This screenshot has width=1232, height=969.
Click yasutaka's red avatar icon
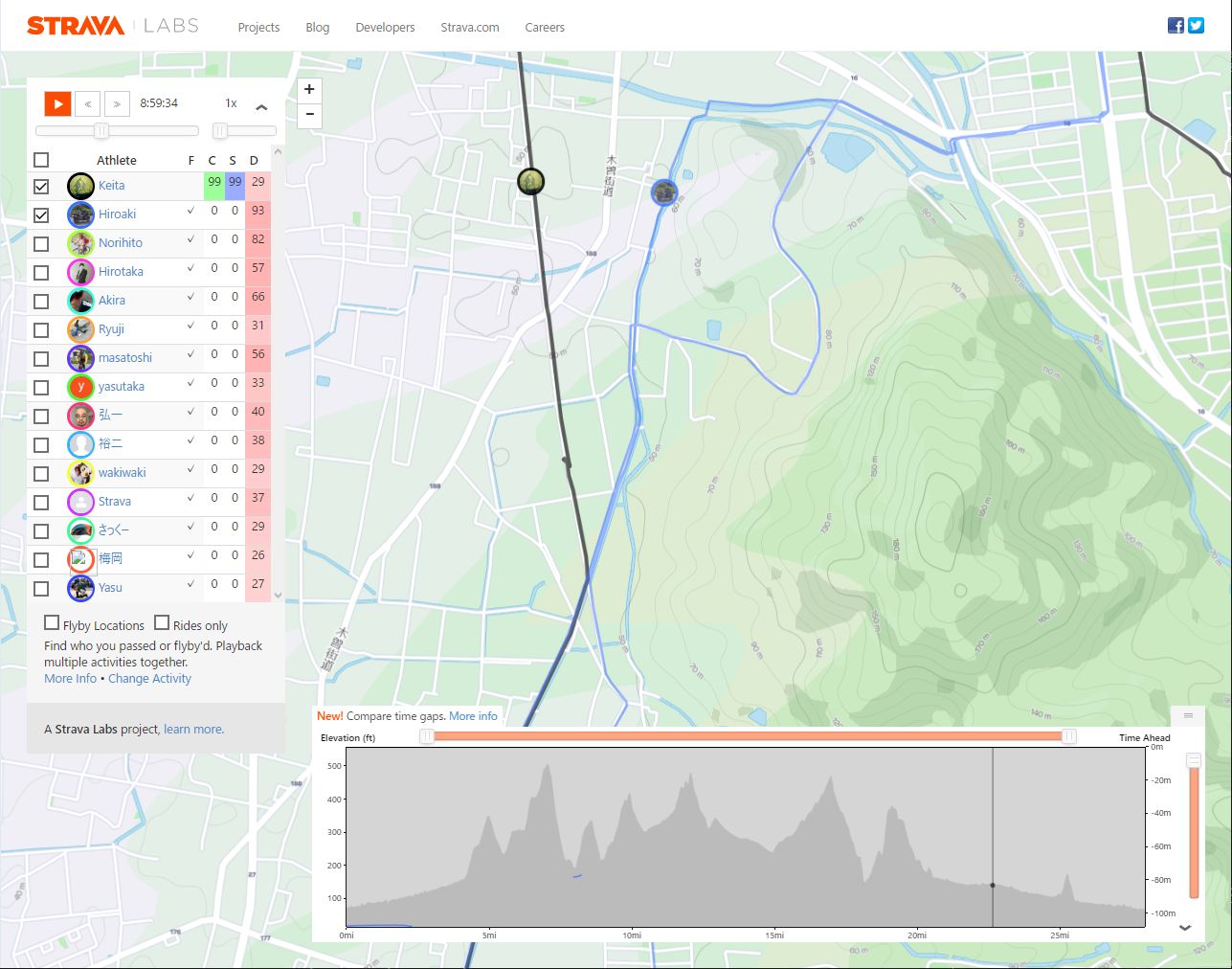[x=80, y=387]
